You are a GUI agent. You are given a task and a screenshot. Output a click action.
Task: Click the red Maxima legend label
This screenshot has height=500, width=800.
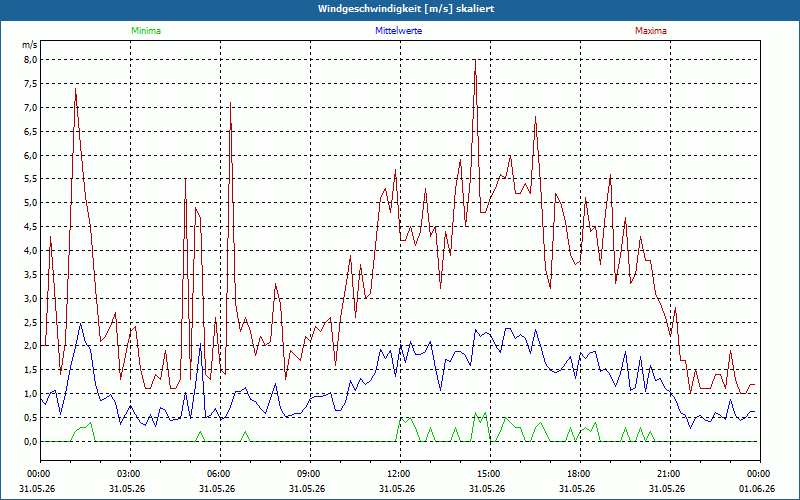651,31
